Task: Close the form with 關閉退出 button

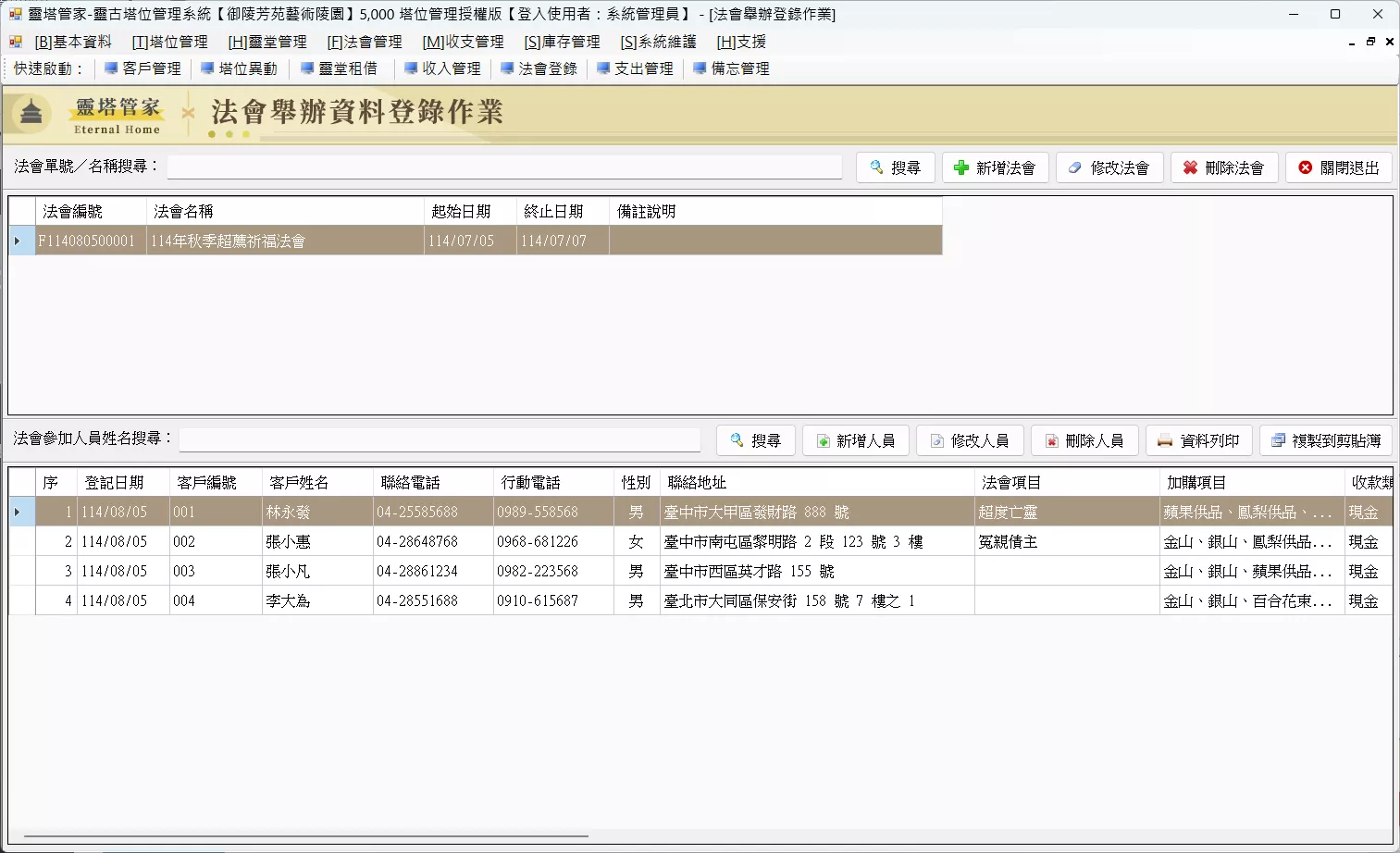Action: (1339, 167)
